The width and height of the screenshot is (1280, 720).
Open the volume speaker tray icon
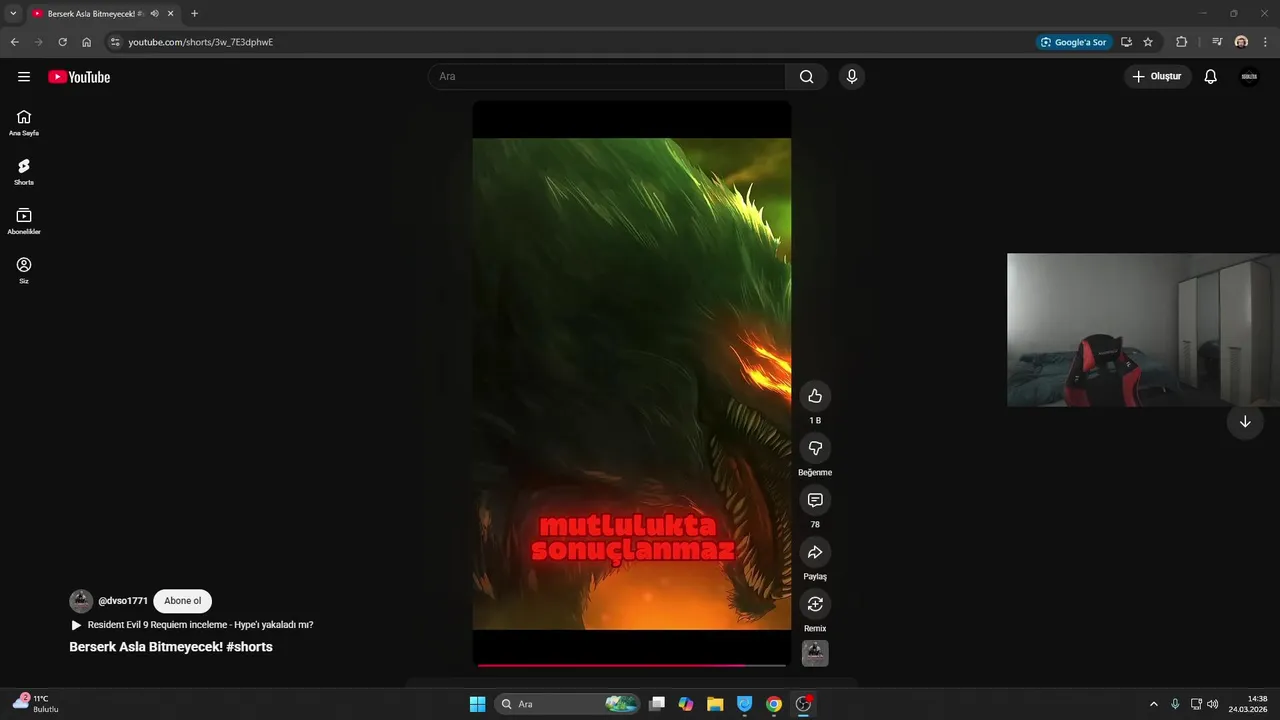click(x=1213, y=704)
